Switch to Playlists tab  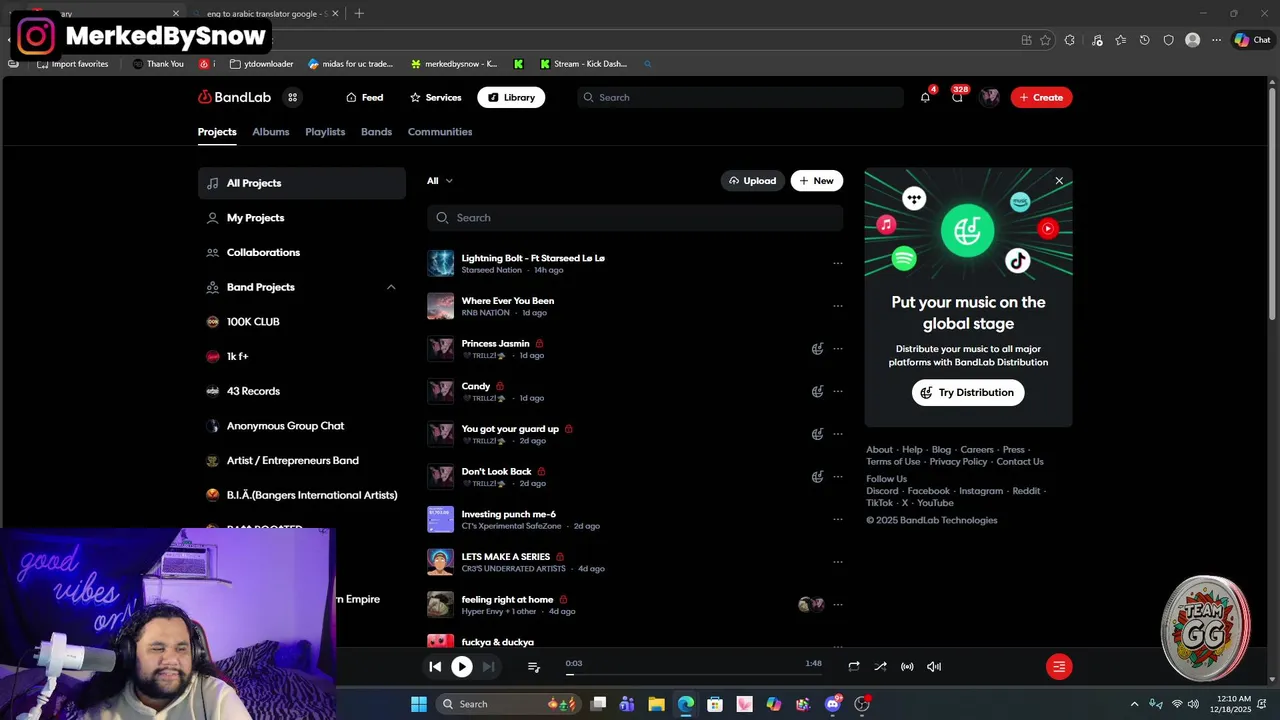pyautogui.click(x=325, y=132)
